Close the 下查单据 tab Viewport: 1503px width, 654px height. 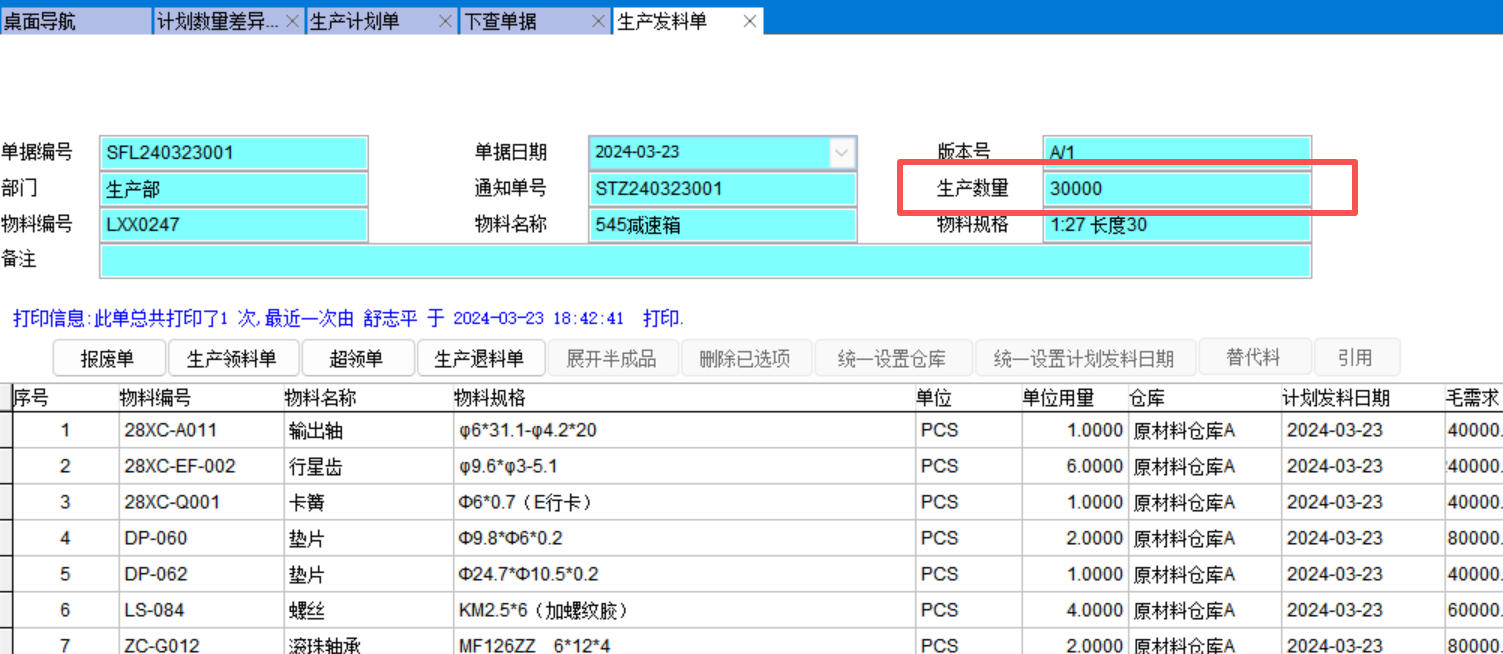pos(598,21)
